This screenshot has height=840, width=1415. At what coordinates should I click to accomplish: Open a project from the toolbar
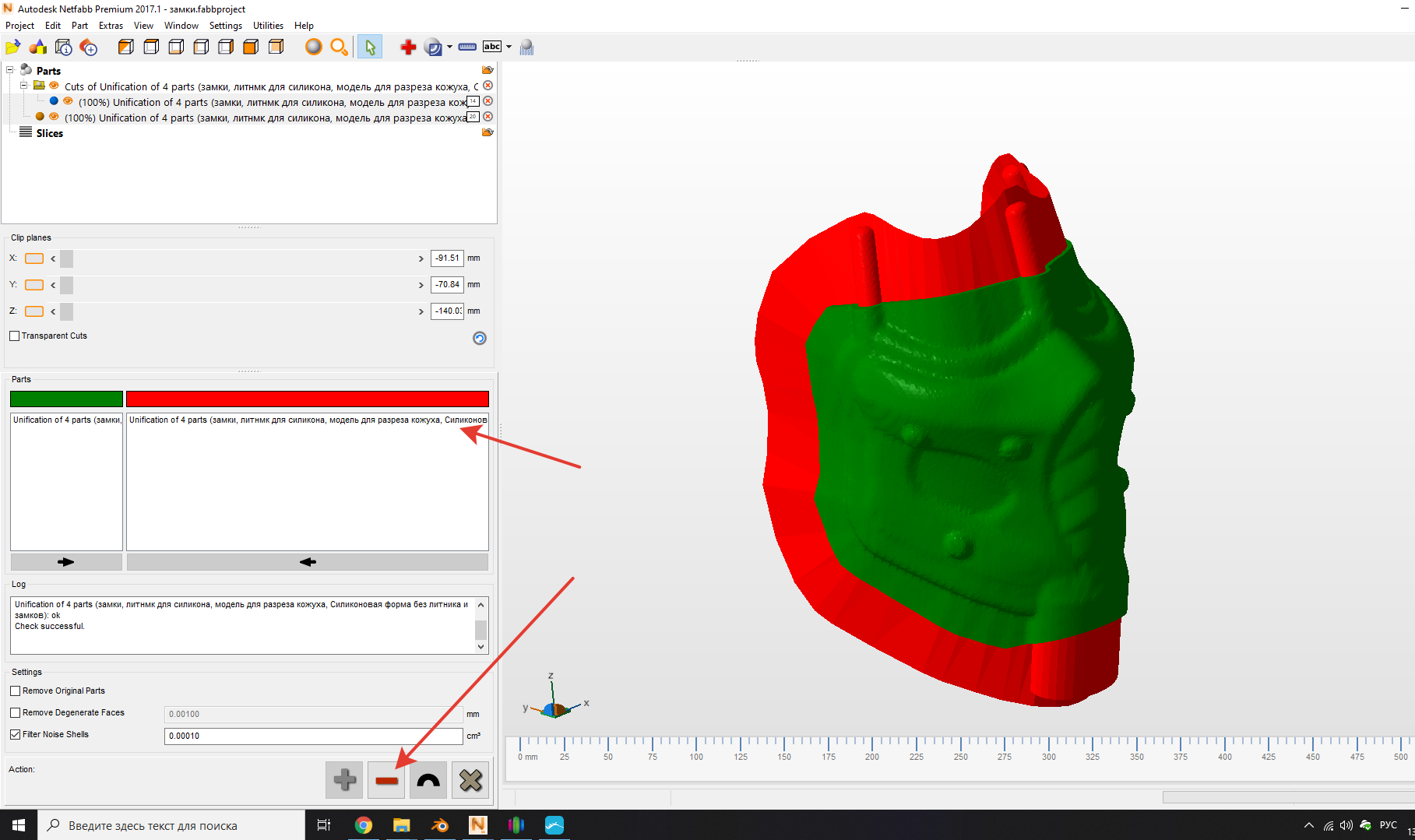(x=12, y=47)
